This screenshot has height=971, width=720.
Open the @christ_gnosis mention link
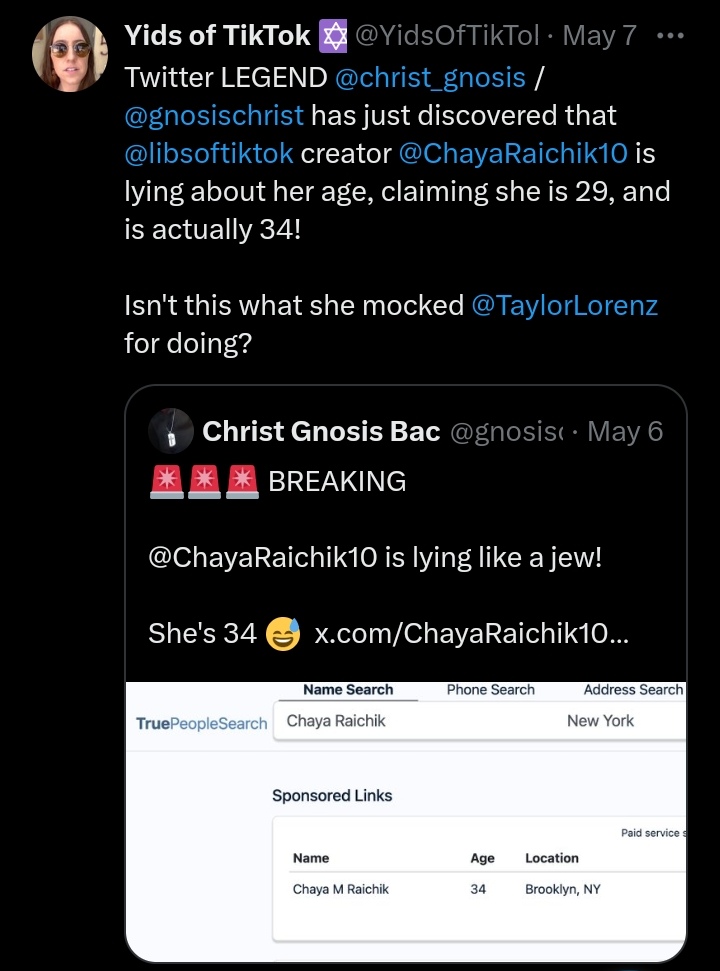click(x=430, y=77)
